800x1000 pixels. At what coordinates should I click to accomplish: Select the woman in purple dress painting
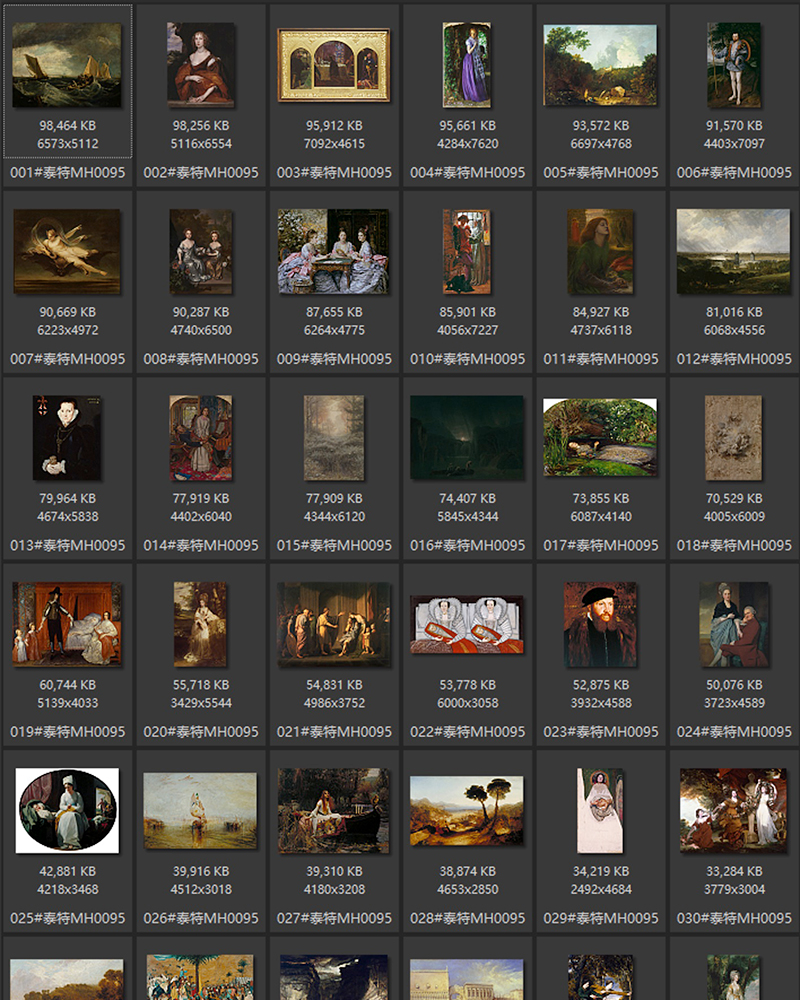pos(467,65)
